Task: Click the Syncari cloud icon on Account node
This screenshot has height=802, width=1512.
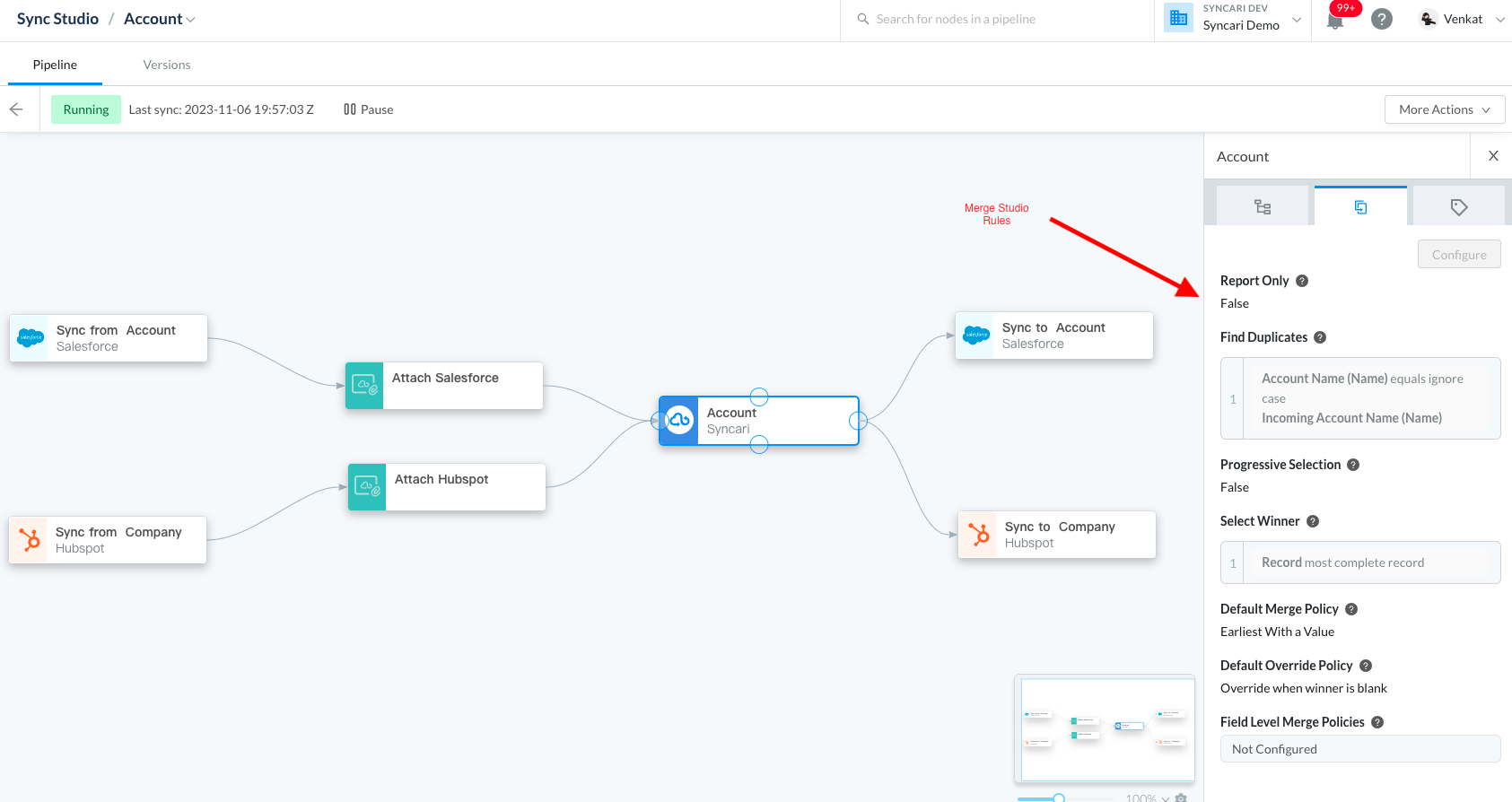Action: tap(679, 421)
